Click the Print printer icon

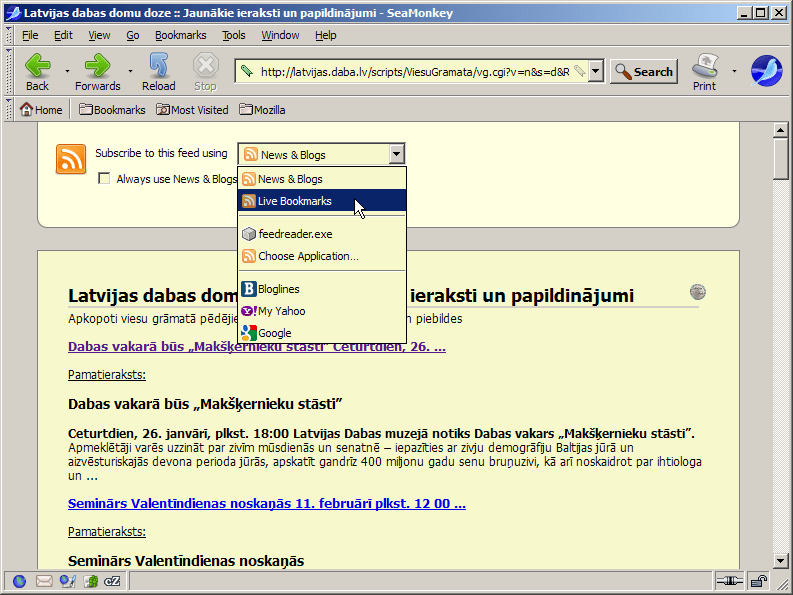tap(705, 65)
